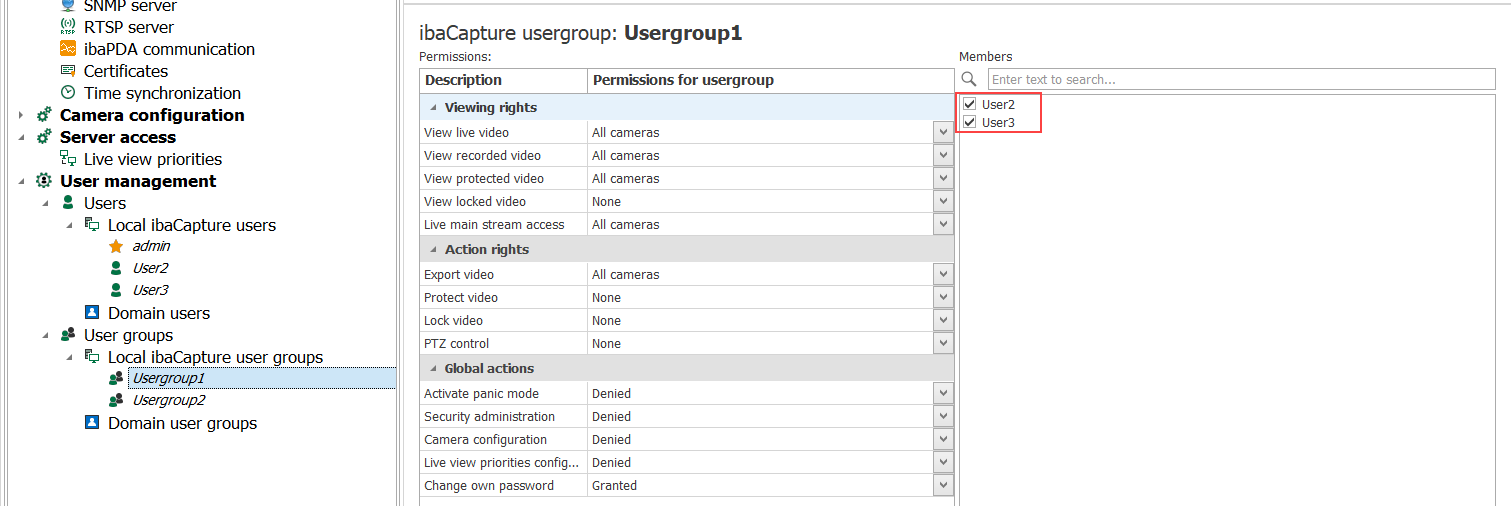Viewport: 1511px width, 506px height.
Task: Collapse the Server access tree node
Action: 21,137
